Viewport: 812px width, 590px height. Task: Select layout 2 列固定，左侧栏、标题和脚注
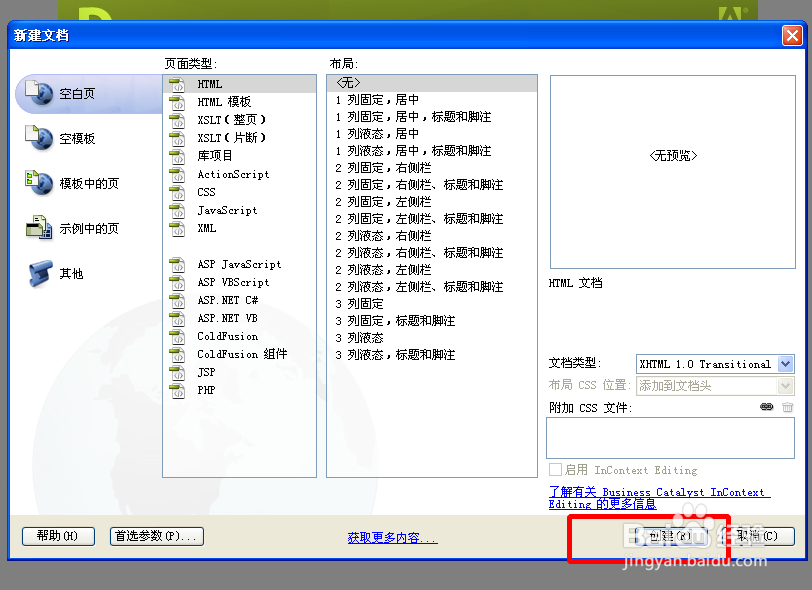click(x=432, y=219)
